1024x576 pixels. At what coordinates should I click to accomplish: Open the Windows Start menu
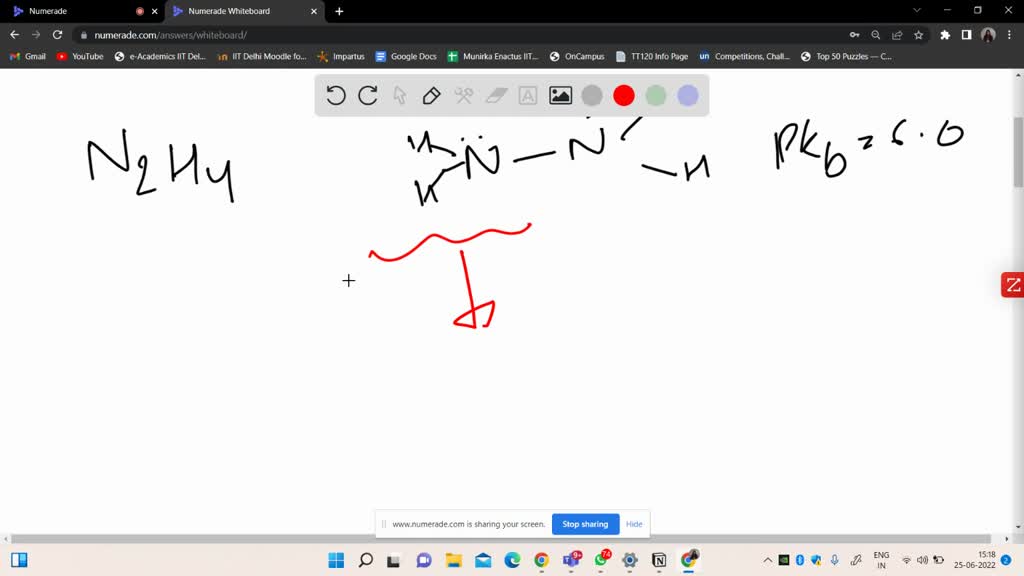336,560
